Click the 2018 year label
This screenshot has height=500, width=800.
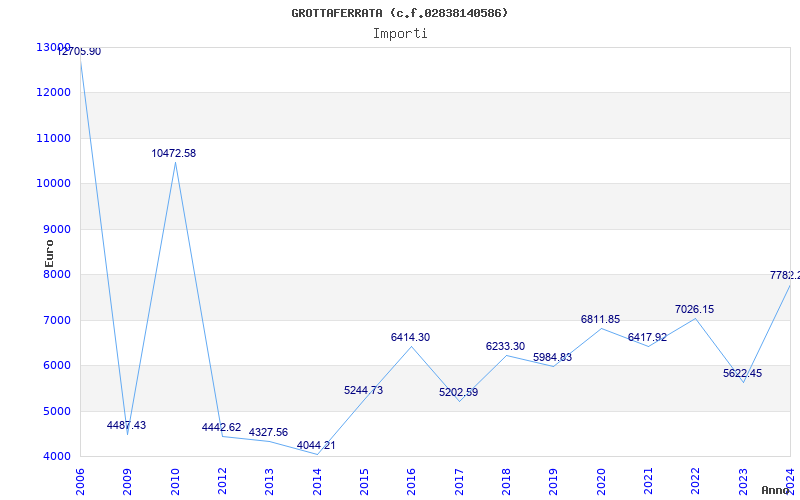point(506,482)
